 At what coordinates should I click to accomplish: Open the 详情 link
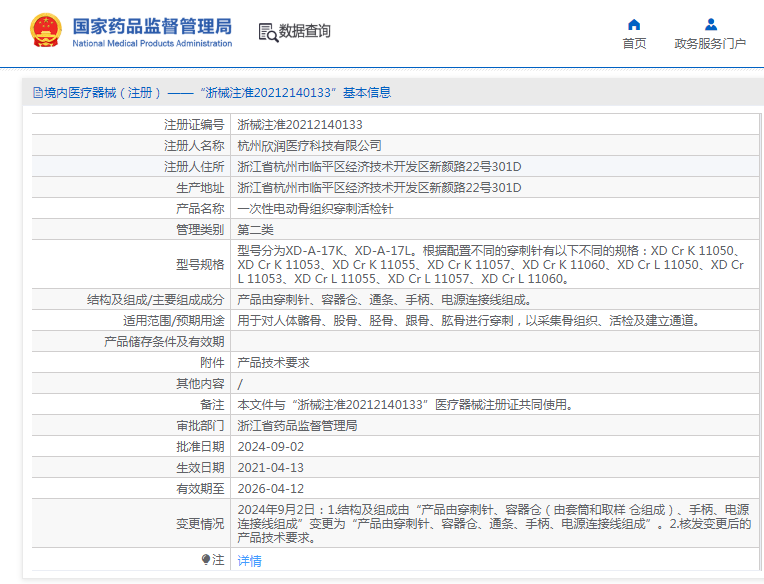tap(249, 561)
